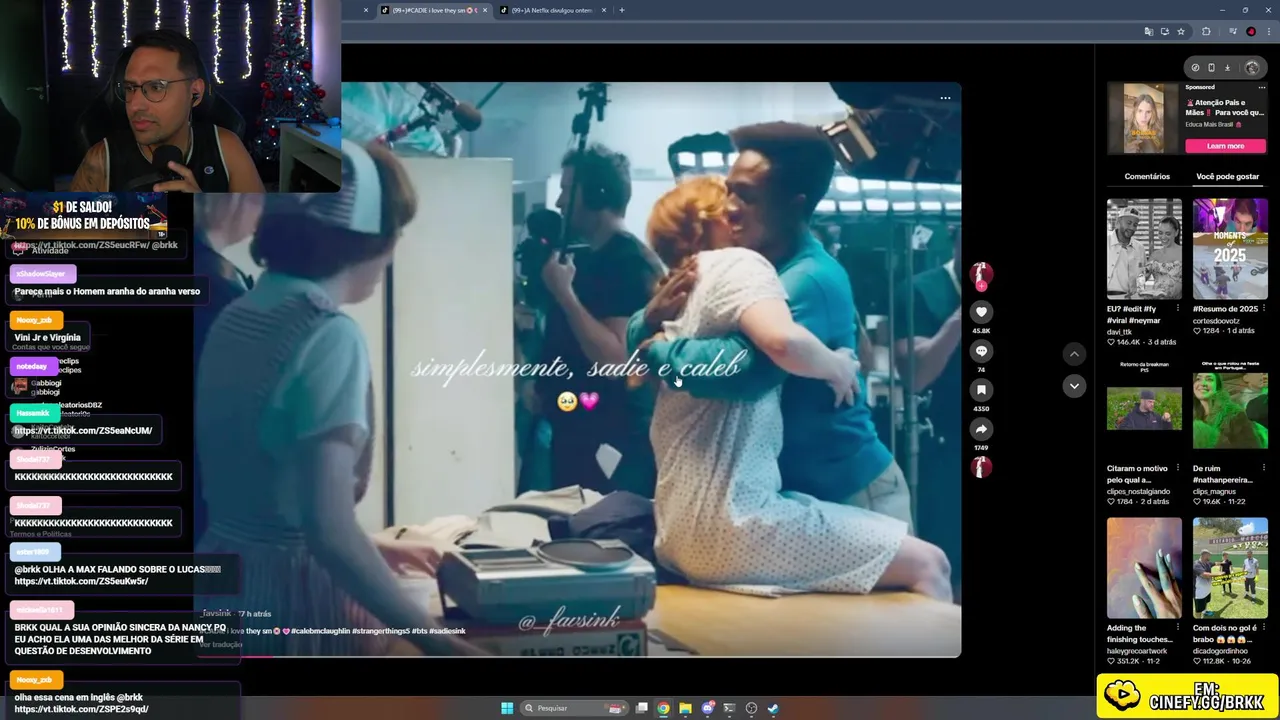This screenshot has width=1280, height=720.
Task: Save video with the bookmark icon
Action: pyautogui.click(x=982, y=390)
